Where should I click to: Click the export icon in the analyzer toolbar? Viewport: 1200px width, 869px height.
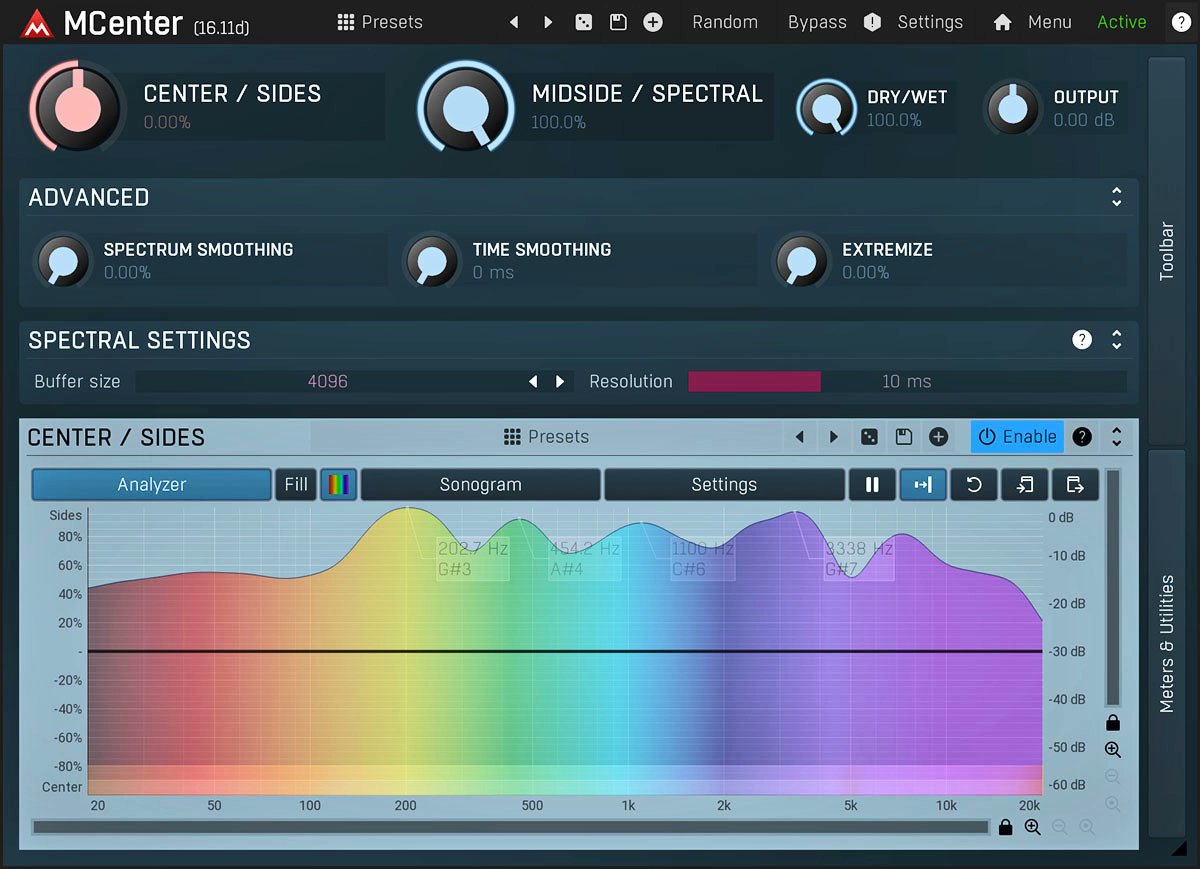(1075, 484)
